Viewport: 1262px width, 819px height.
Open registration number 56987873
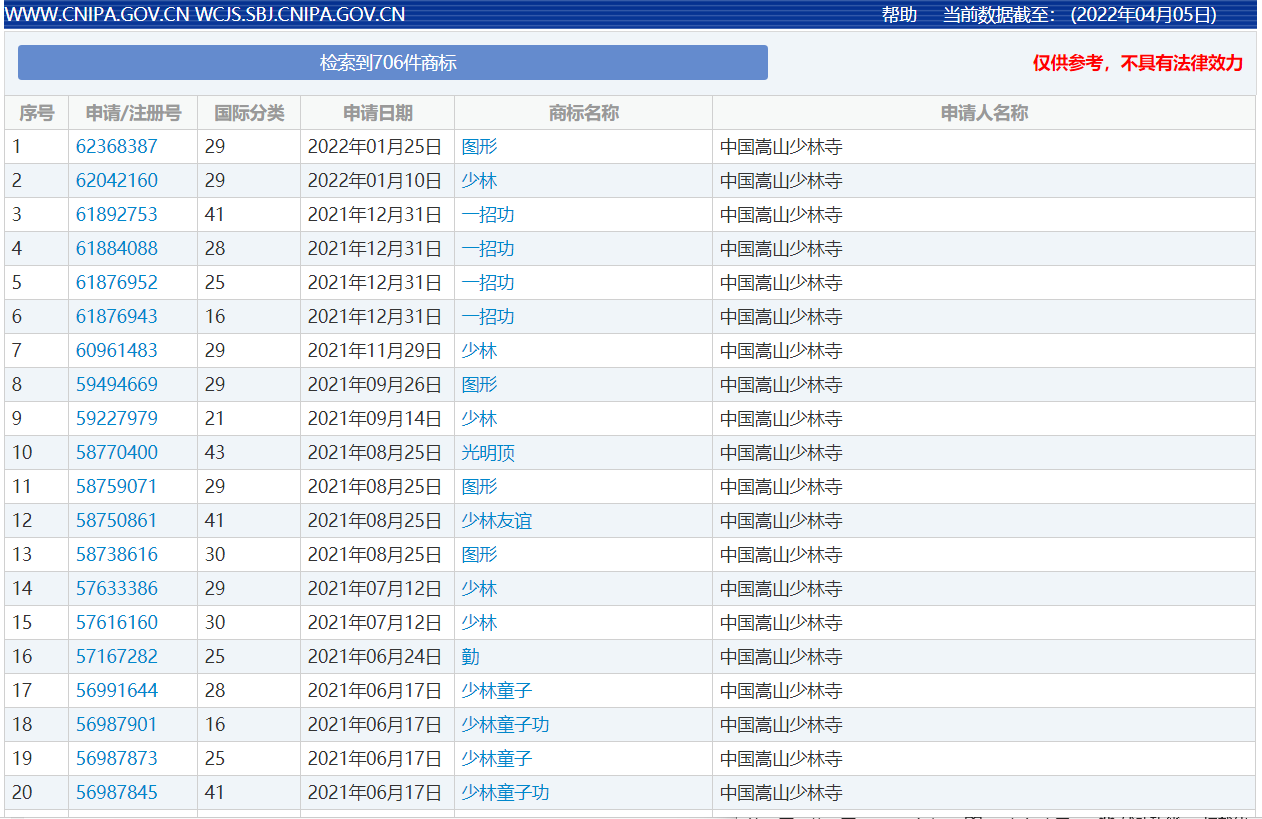(117, 758)
